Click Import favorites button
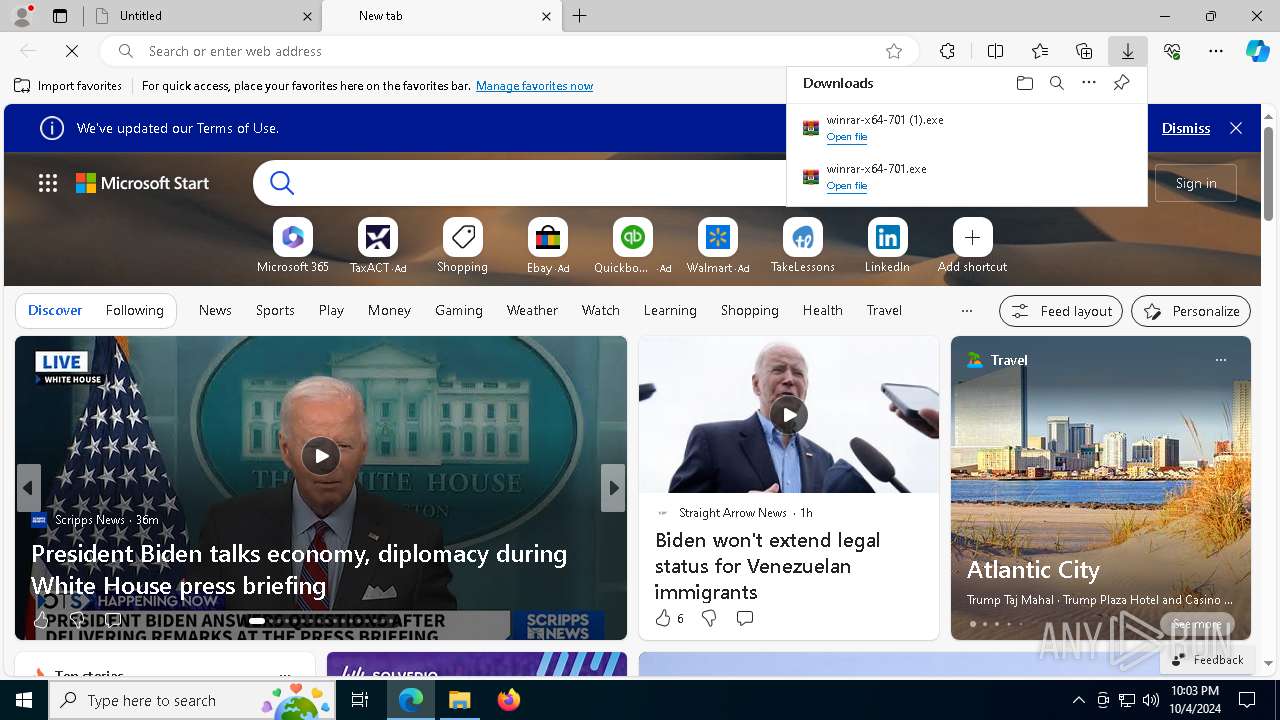 pos(68,86)
